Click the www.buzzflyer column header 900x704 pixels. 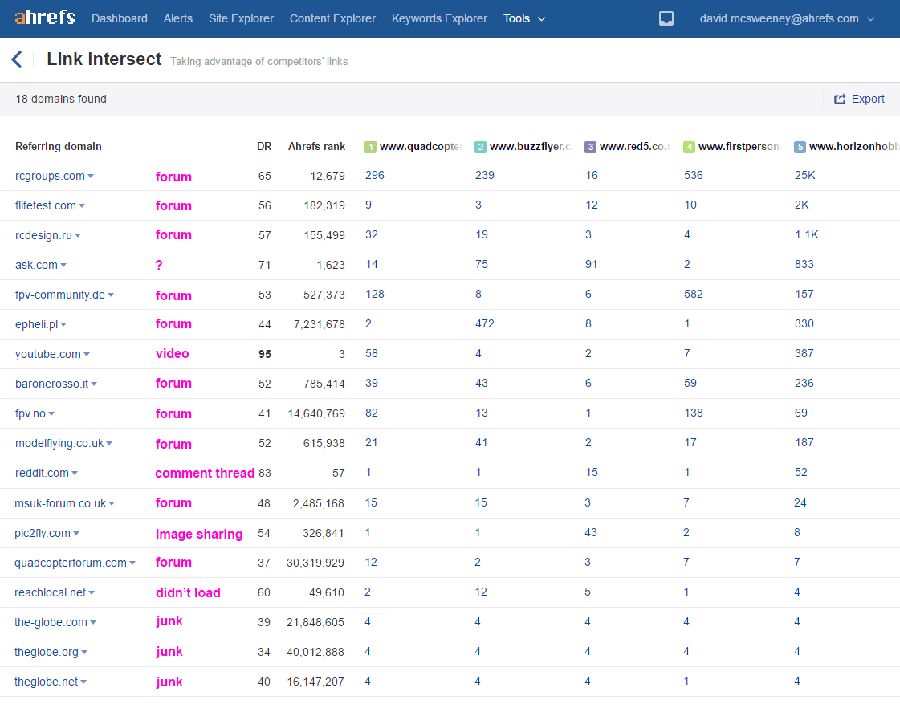coord(531,147)
